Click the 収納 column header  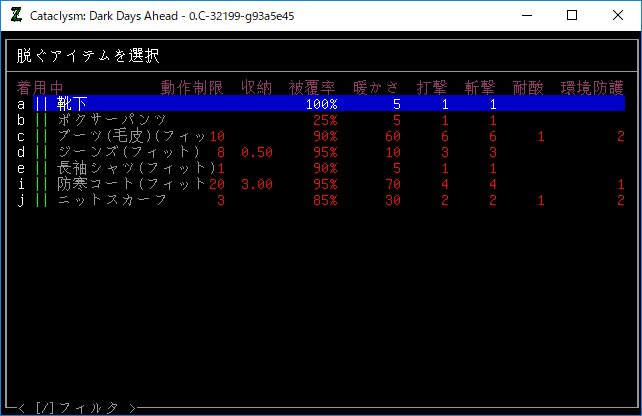pos(256,88)
